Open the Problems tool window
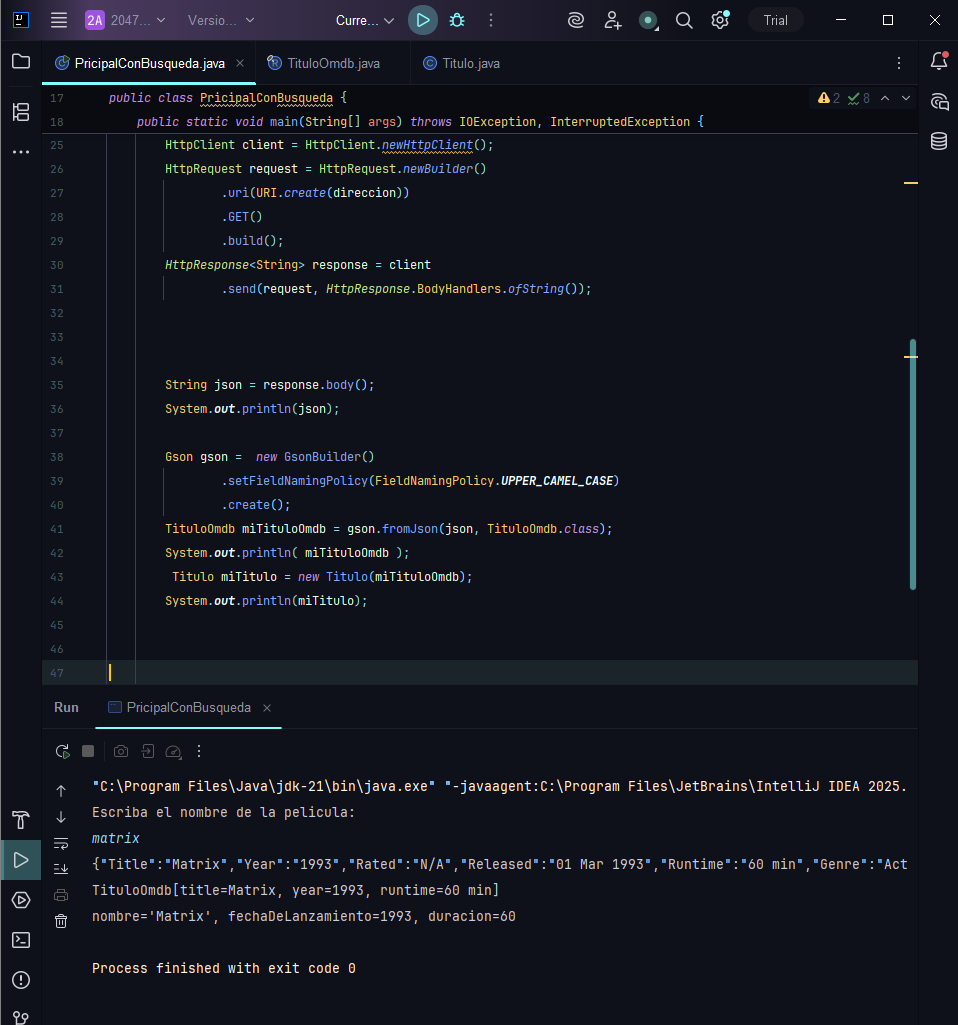The image size is (958, 1025). pos(21,980)
